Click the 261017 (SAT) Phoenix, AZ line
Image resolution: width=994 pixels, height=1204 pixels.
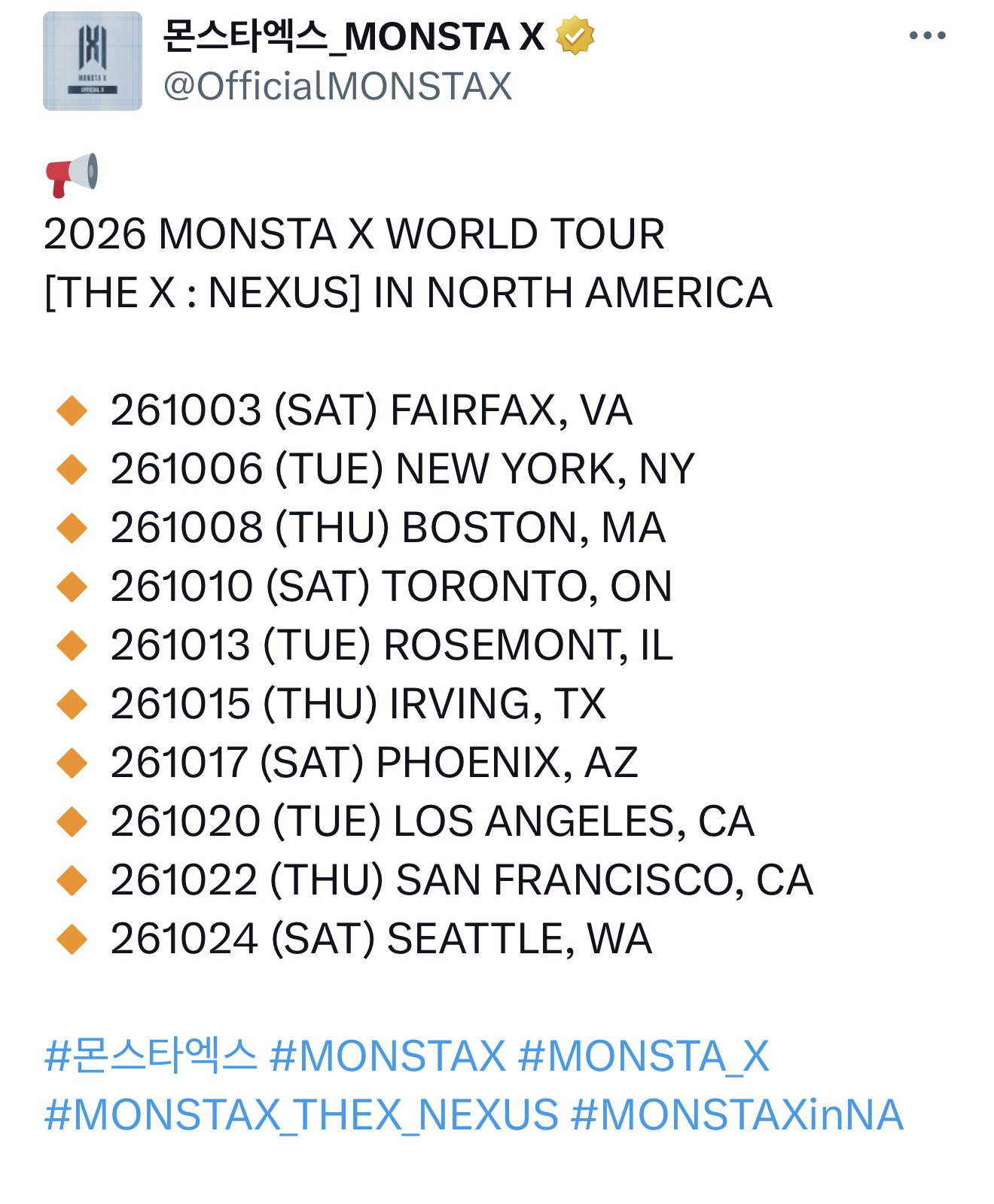tap(374, 763)
